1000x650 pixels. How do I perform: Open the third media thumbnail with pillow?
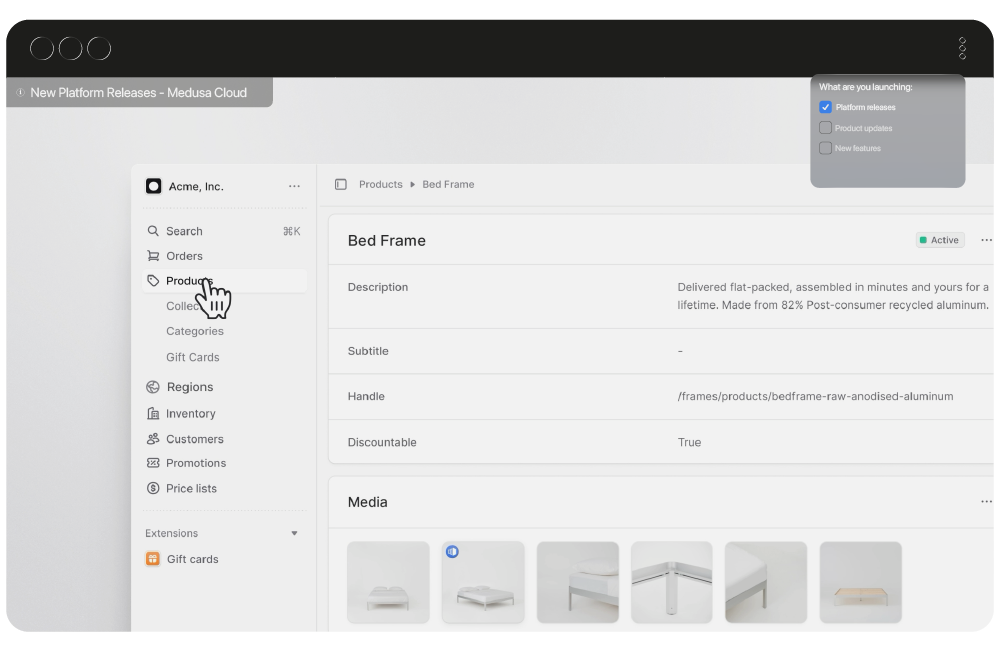578,582
